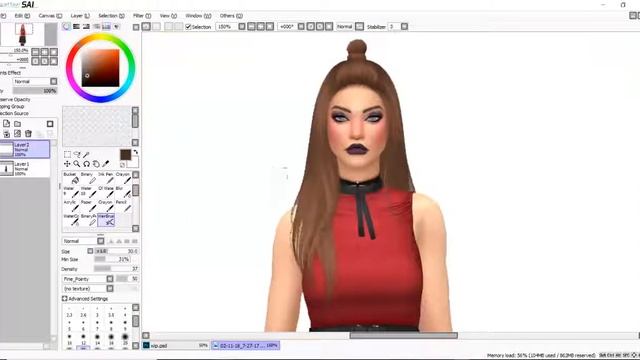The image size is (640, 360).
Task: Select the Layer 1 row
Action: pos(25,168)
